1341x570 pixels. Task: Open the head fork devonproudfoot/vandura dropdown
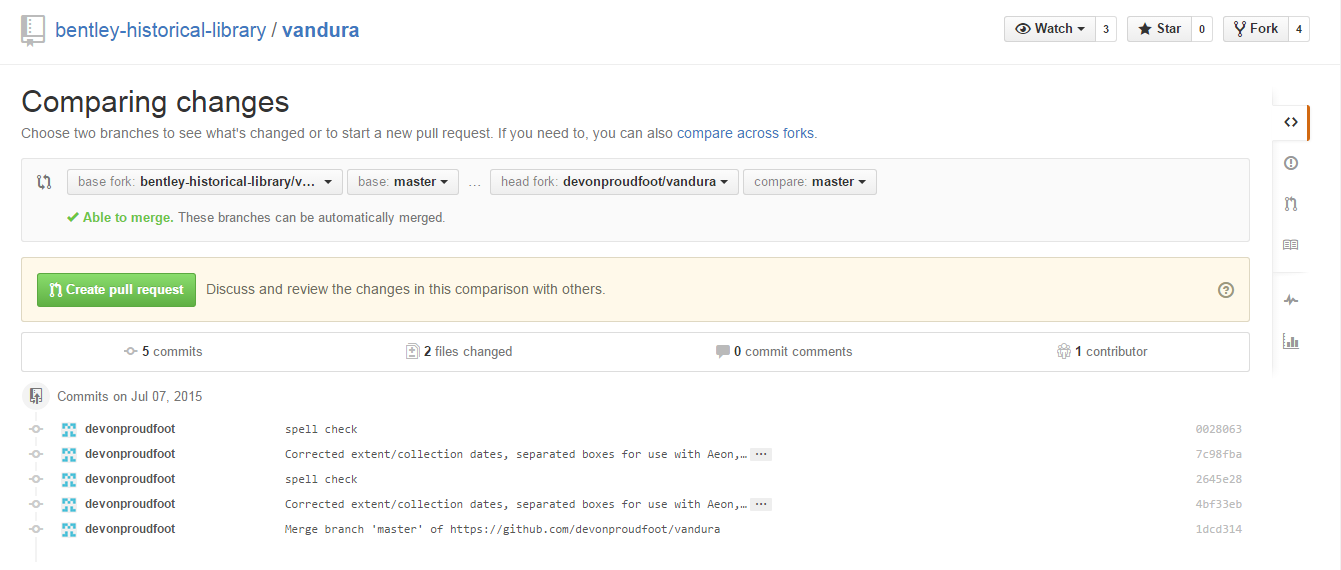click(x=614, y=182)
